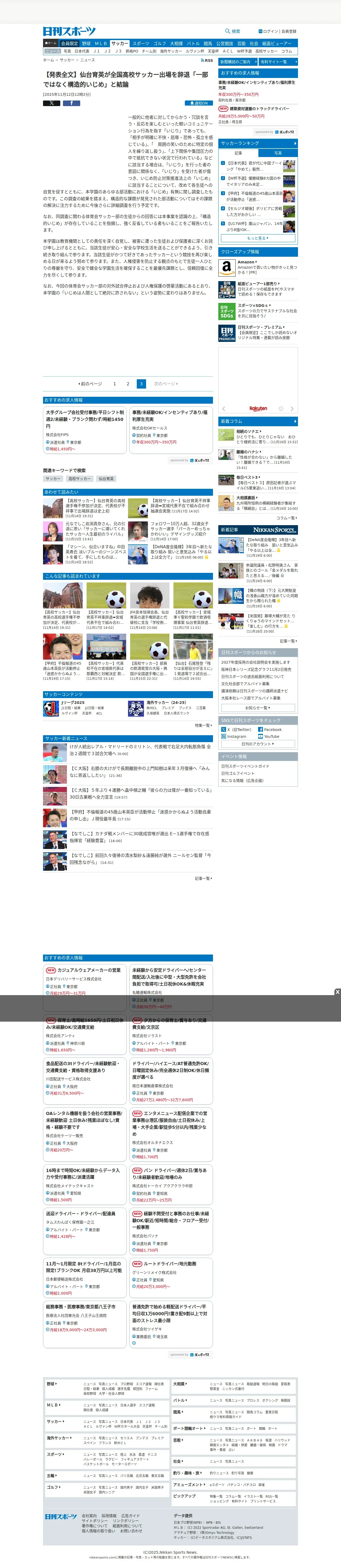Click the 高校サッカー keyword tag
Viewport: 341px width, 1568px height.
pos(80,479)
